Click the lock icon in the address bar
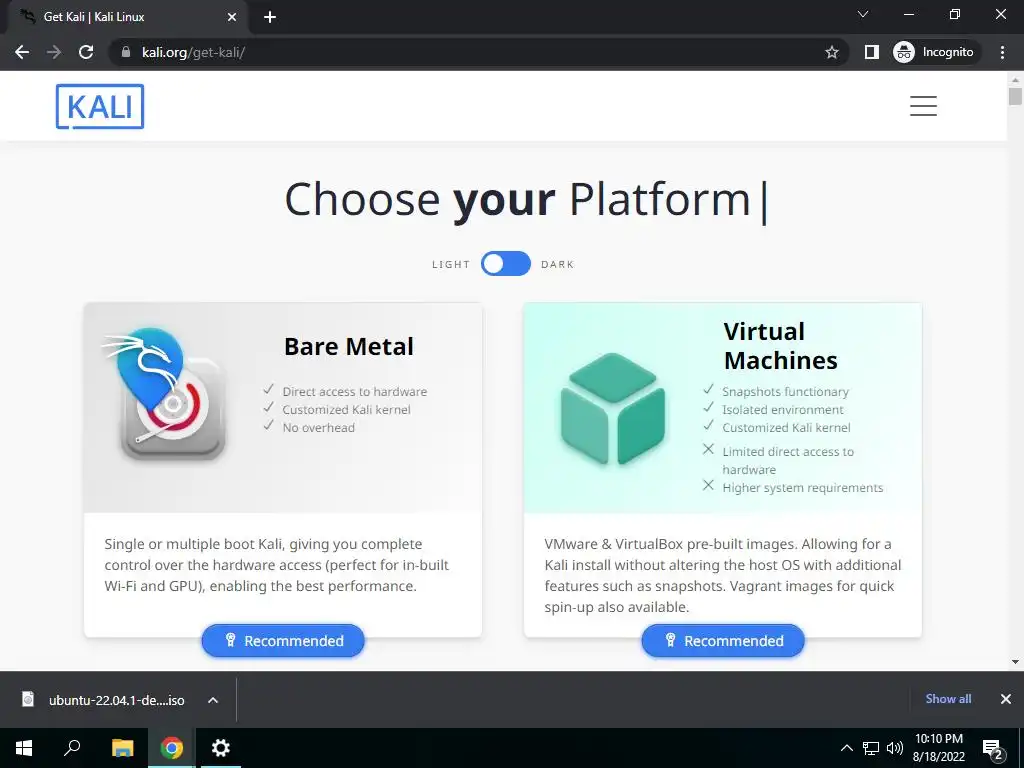The height and width of the screenshot is (768, 1024). click(x=125, y=52)
